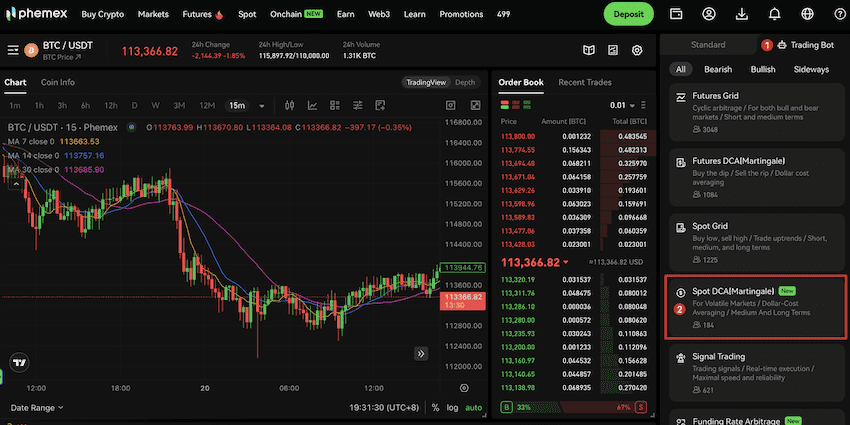Collapse the chart indicator legend chevron
This screenshot has height=425, width=850.
point(16,184)
